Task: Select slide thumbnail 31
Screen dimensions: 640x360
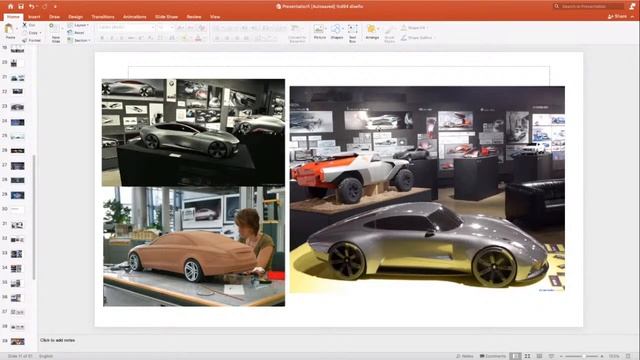Action: (17, 225)
